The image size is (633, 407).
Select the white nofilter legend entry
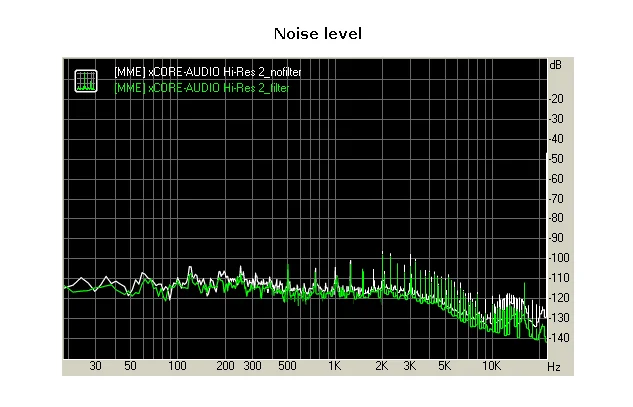coord(208,72)
